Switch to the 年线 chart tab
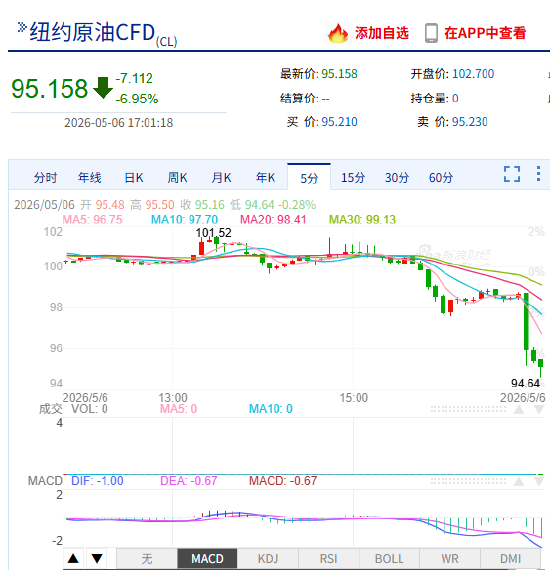 tap(89, 178)
